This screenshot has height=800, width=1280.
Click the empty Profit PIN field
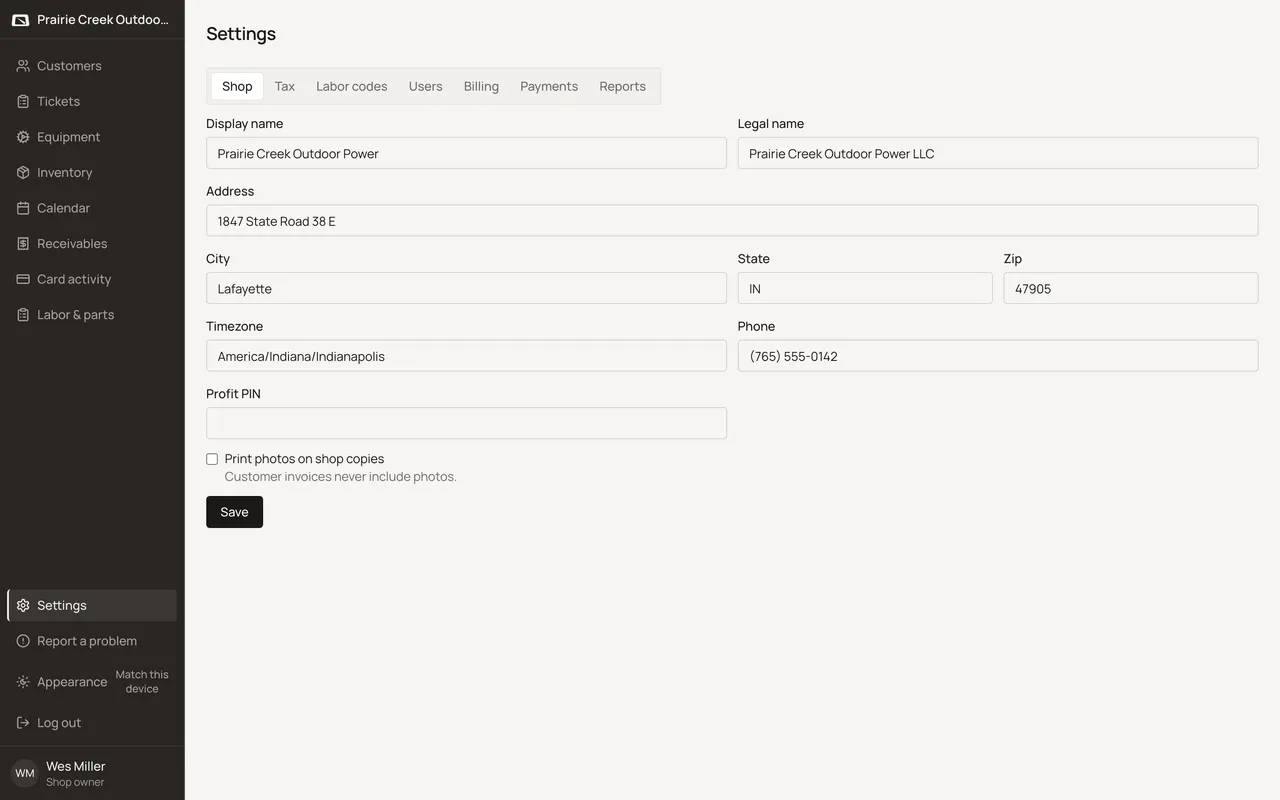[x=466, y=423]
